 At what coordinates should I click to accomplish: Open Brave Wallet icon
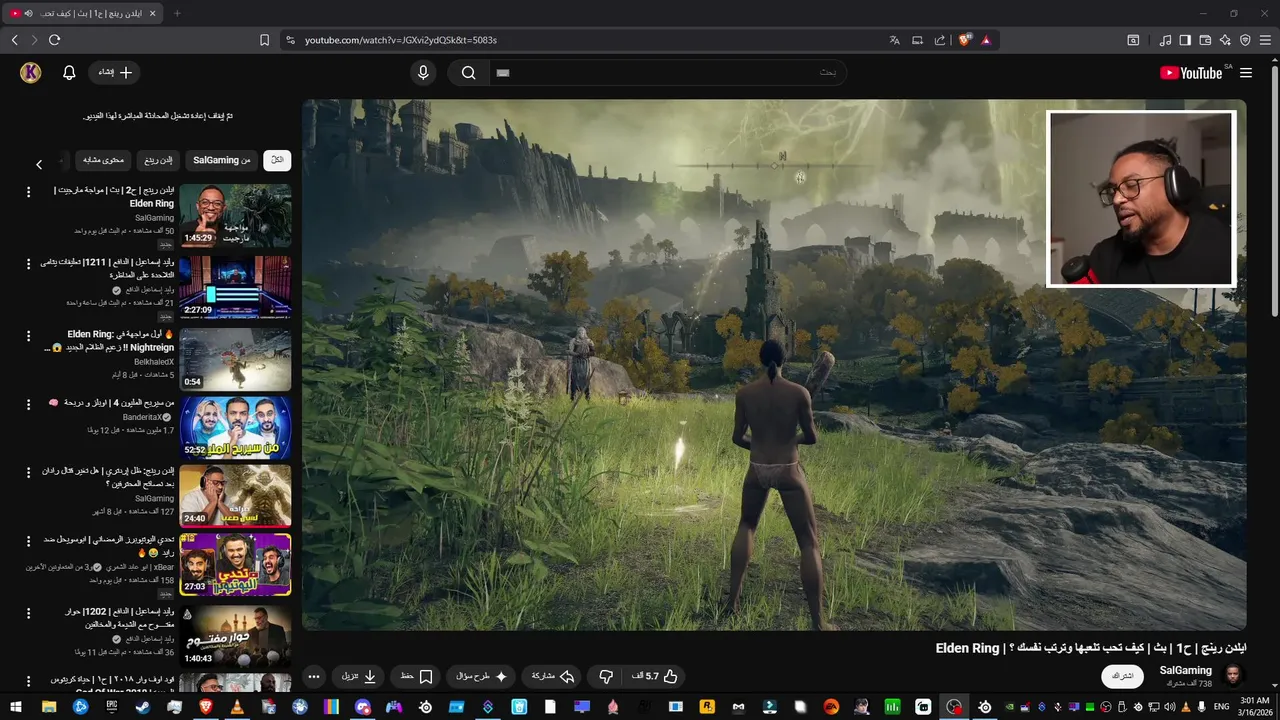[x=1205, y=40]
